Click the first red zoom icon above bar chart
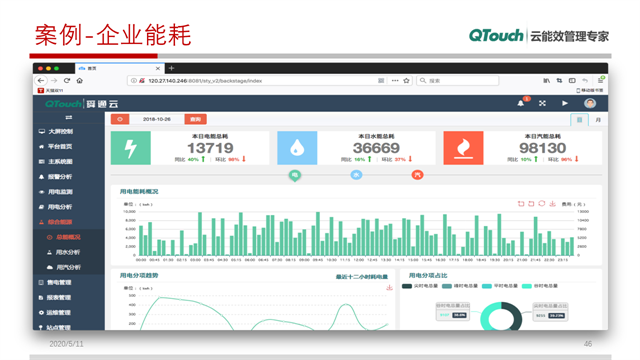The width and height of the screenshot is (640, 360). click(x=521, y=203)
